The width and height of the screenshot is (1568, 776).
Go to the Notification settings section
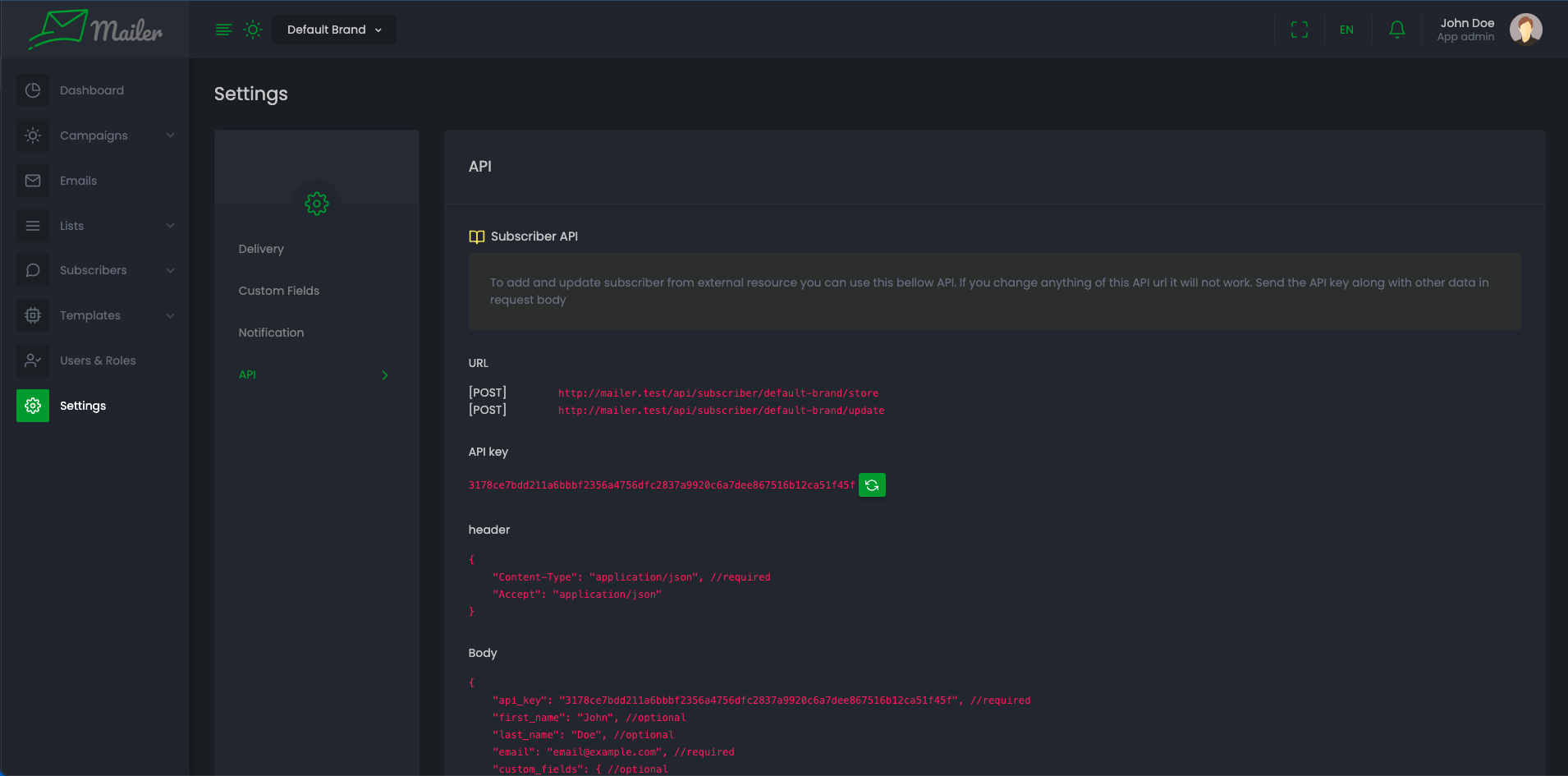coord(271,333)
